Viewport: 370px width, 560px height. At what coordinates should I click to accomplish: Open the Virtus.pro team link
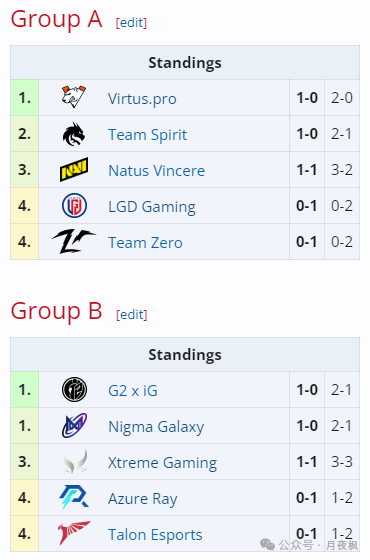[142, 99]
